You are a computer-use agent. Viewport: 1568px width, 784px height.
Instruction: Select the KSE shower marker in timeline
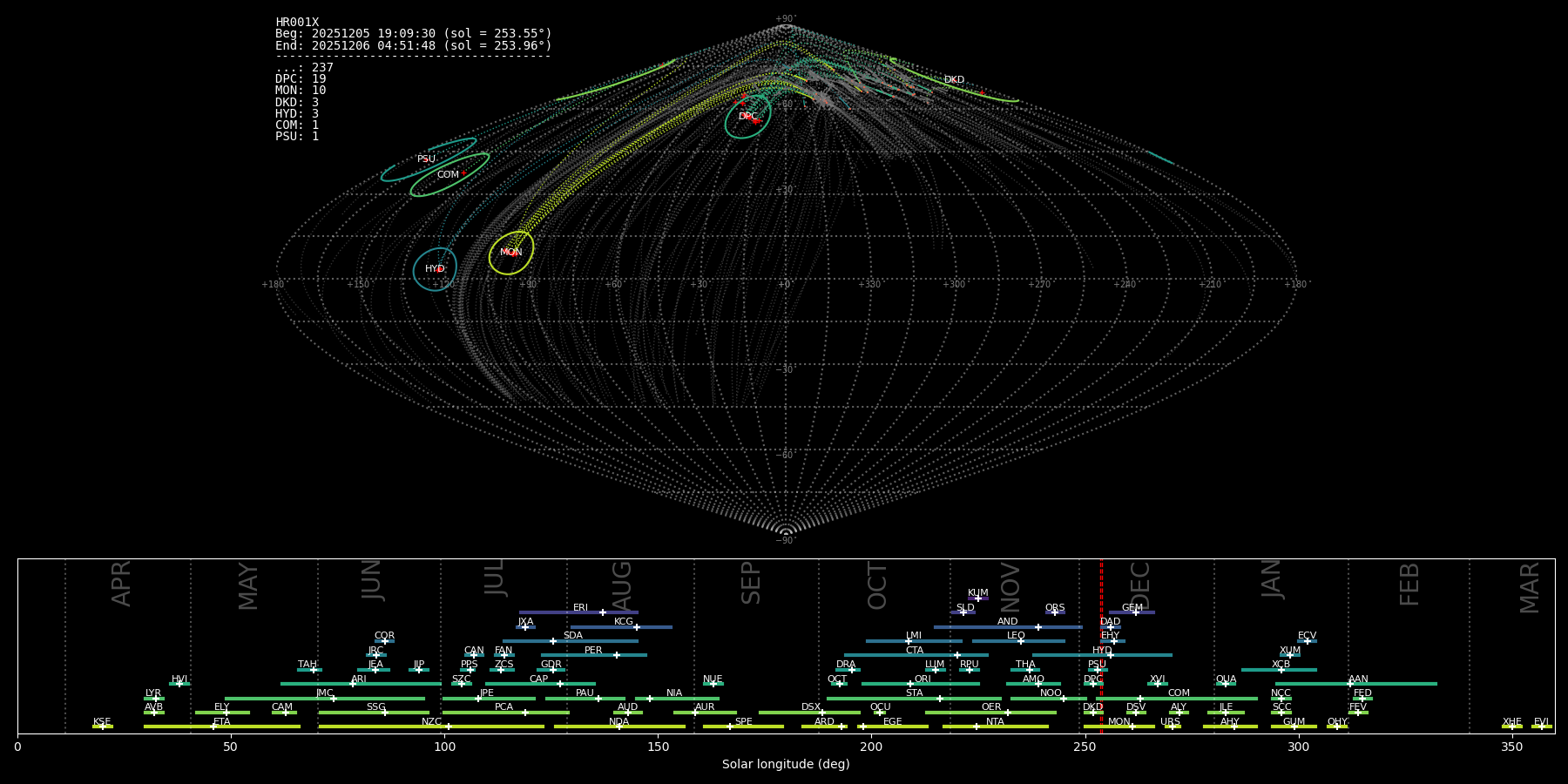102,727
